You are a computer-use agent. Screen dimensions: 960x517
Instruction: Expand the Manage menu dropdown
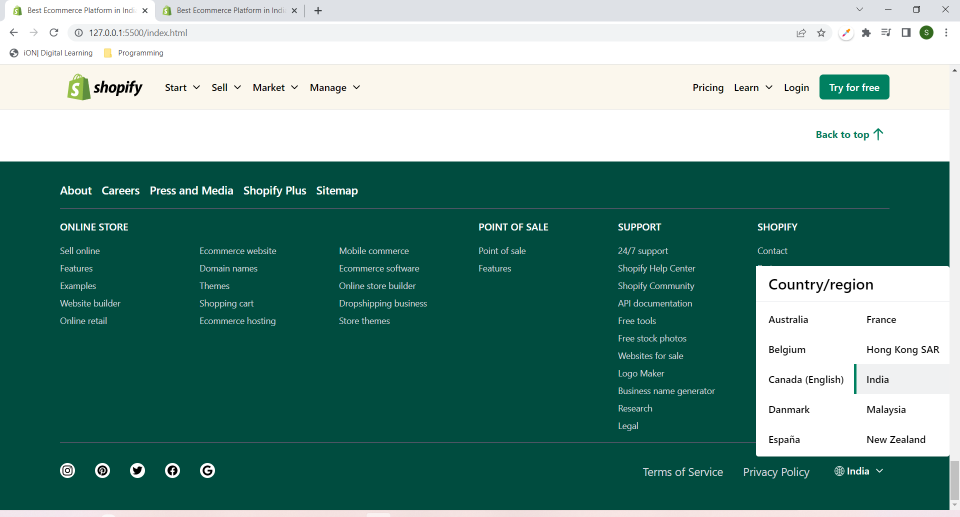[x=334, y=88]
